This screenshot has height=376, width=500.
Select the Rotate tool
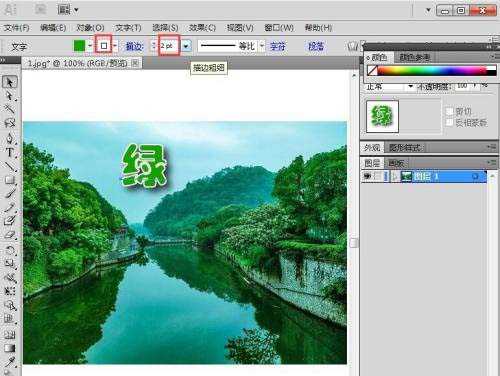click(10, 250)
